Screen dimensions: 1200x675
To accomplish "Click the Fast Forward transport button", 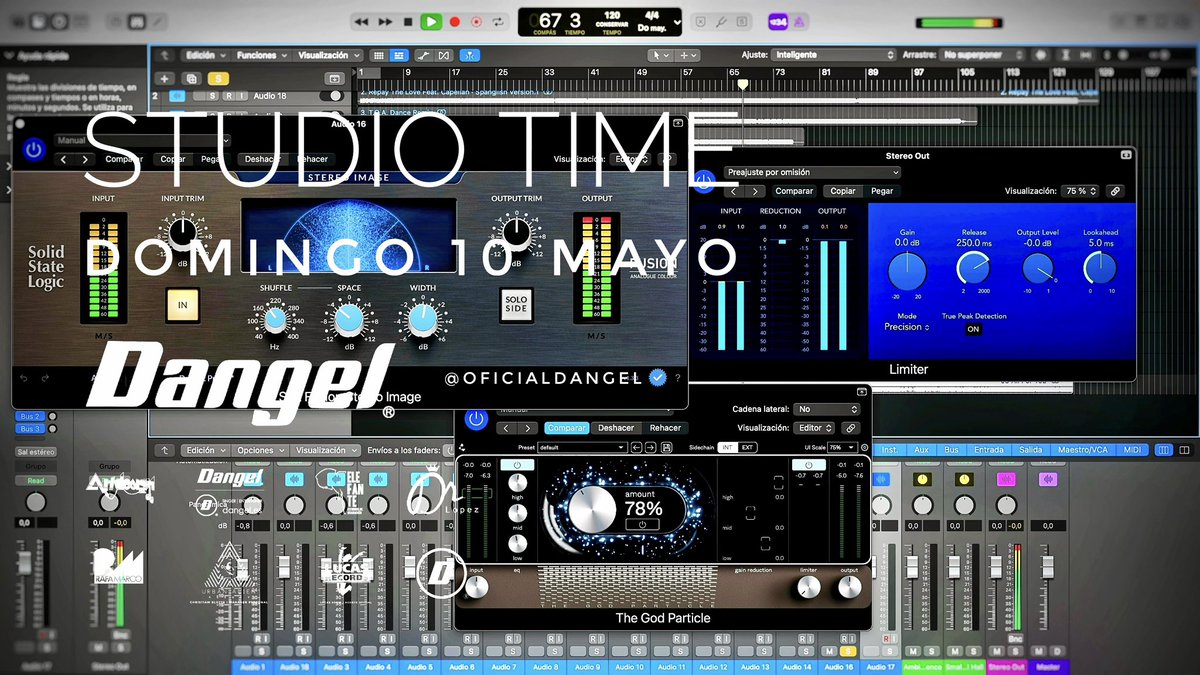I will click(385, 21).
